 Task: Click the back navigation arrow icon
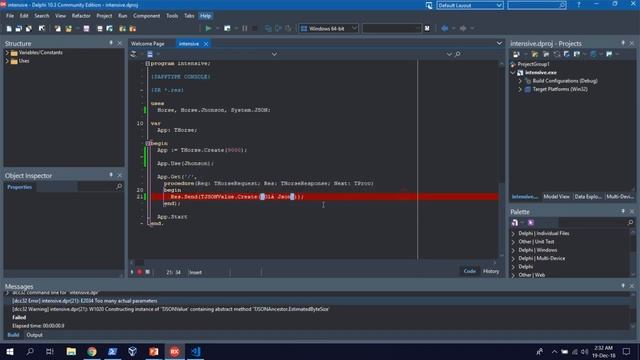click(x=444, y=28)
